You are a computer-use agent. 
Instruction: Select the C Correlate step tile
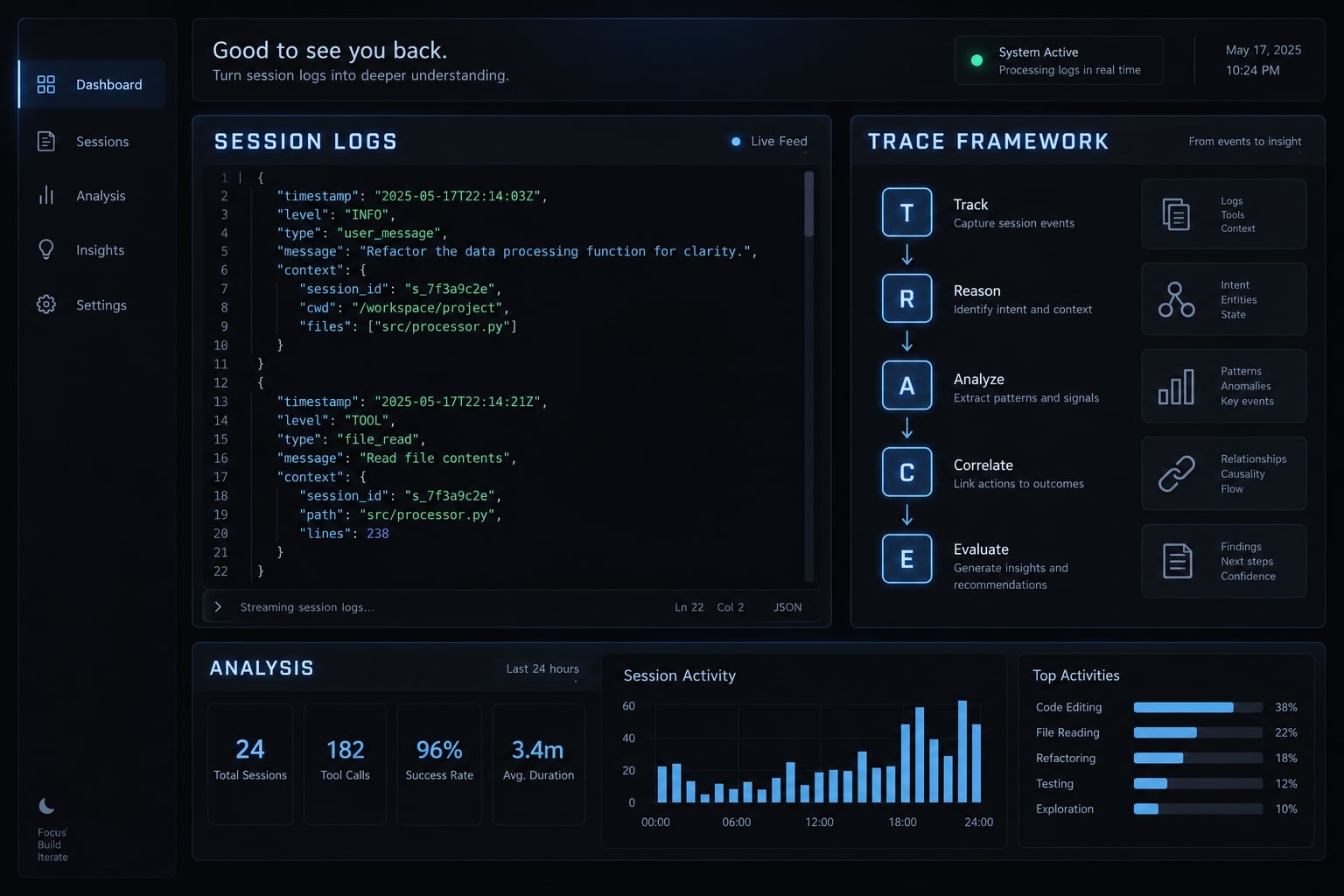(907, 472)
